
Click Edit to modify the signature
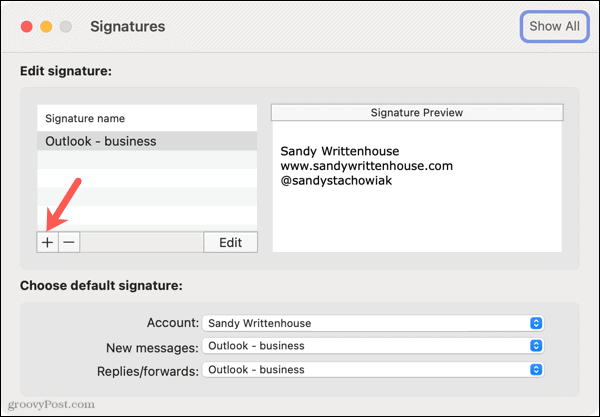click(x=230, y=242)
